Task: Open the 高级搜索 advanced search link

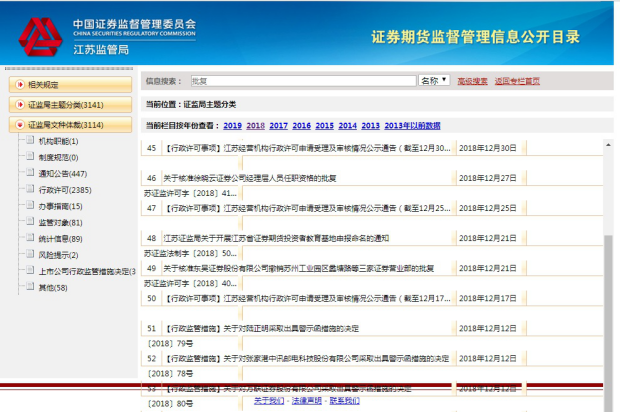Action: click(472, 81)
